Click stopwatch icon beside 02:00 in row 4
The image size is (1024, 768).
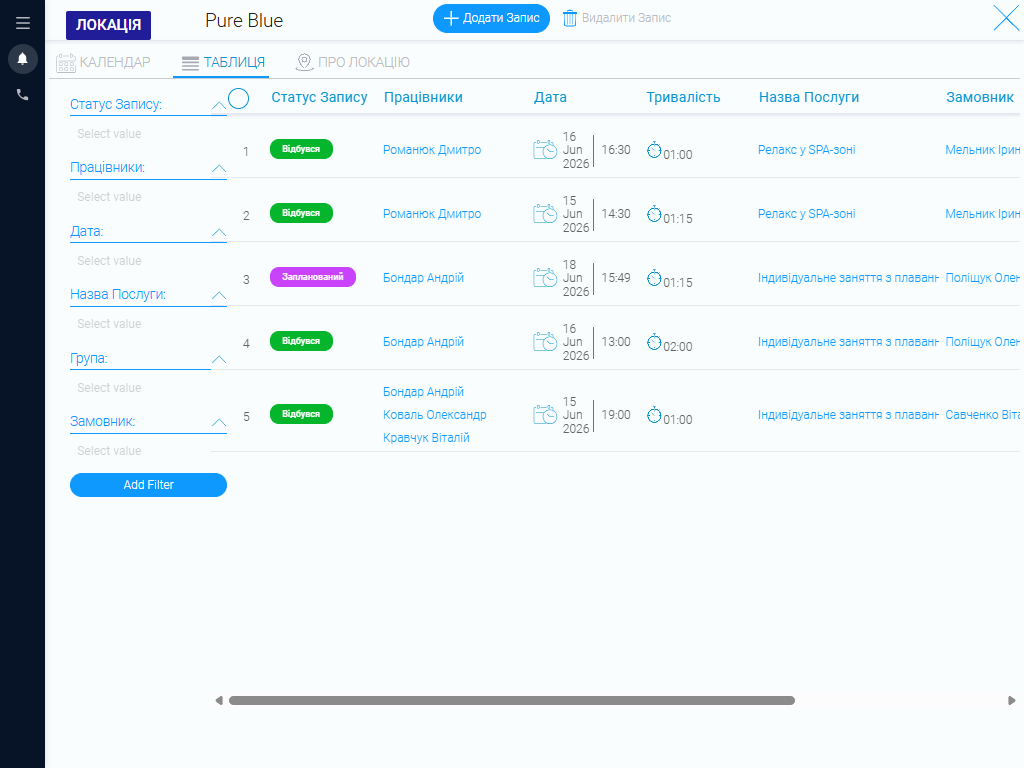654,342
